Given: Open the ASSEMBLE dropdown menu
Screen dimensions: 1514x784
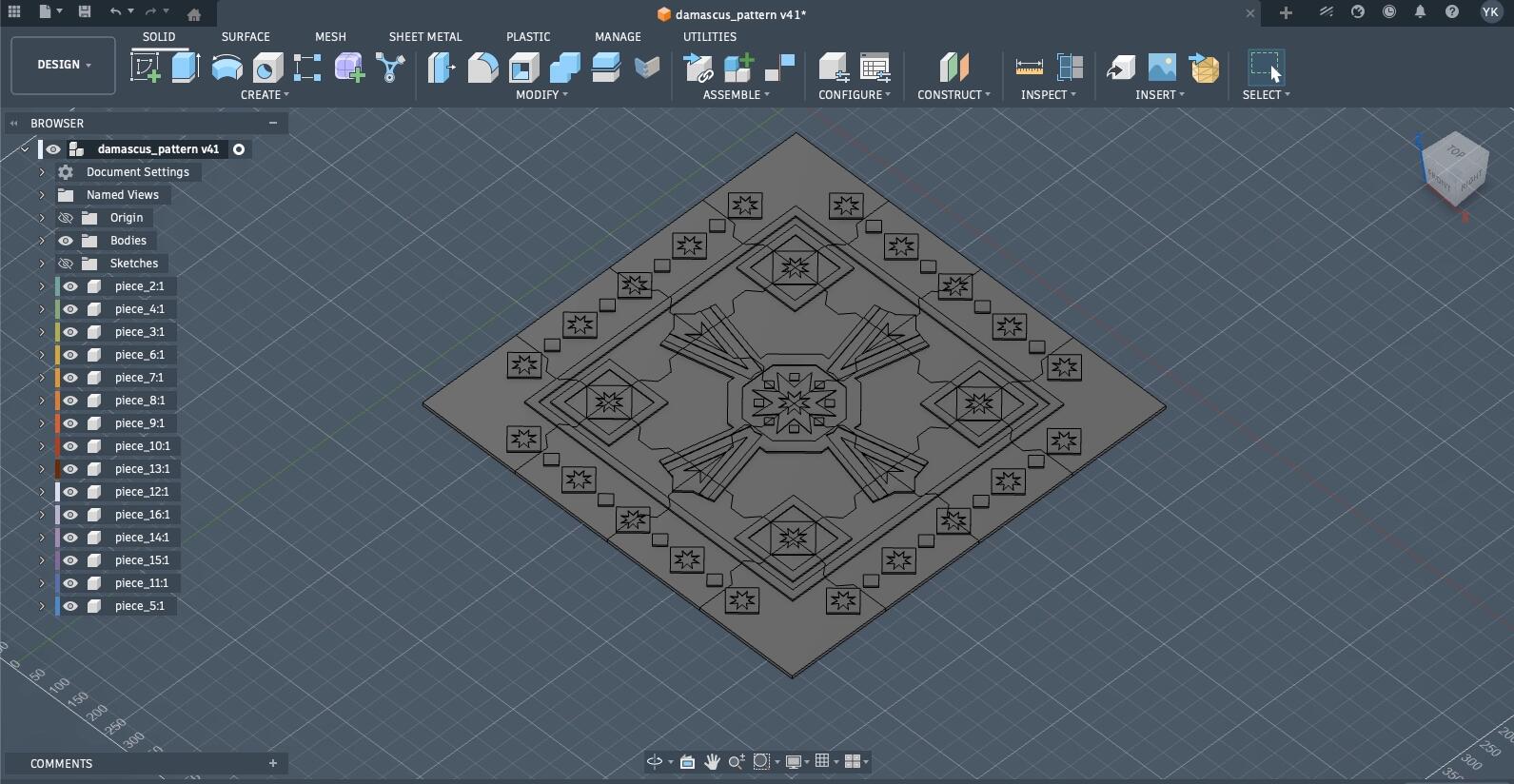Looking at the screenshot, I should point(737,95).
